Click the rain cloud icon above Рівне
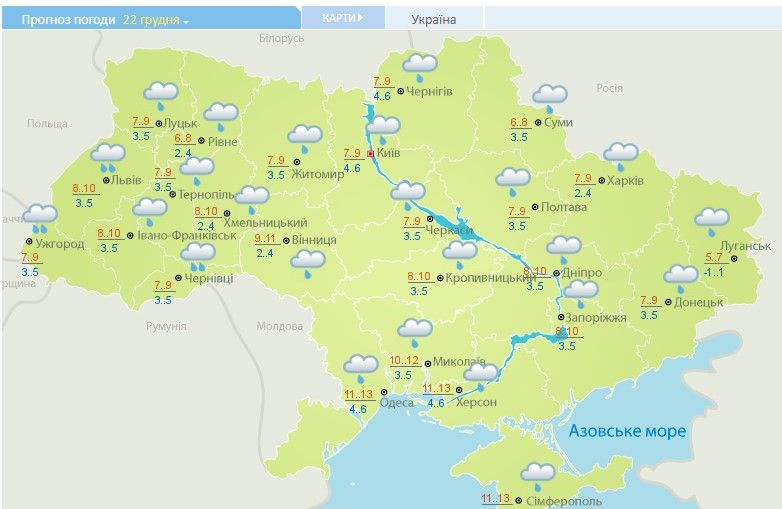This screenshot has height=509, width=782. (221, 116)
